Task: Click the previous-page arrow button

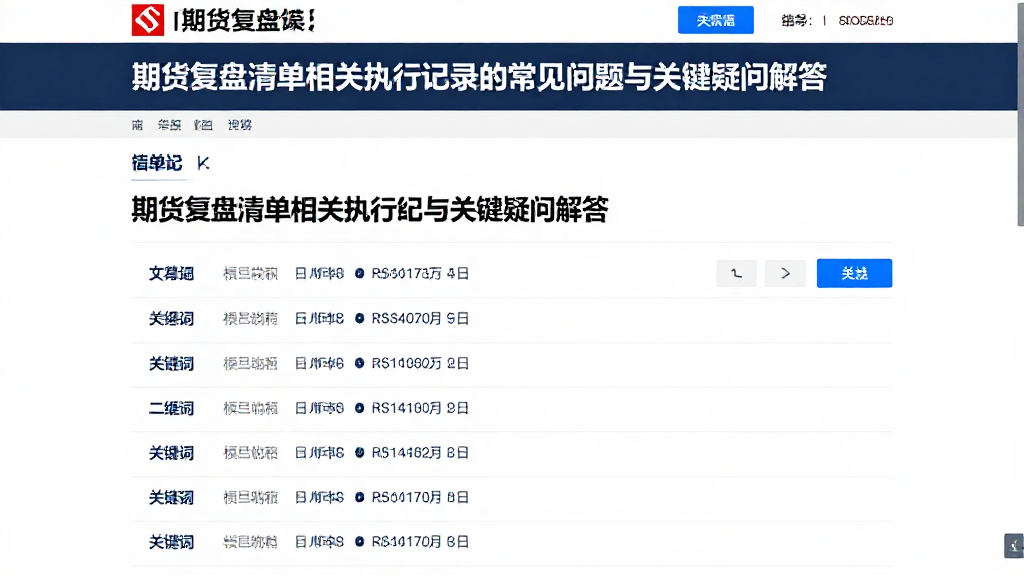Action: pyautogui.click(x=736, y=274)
